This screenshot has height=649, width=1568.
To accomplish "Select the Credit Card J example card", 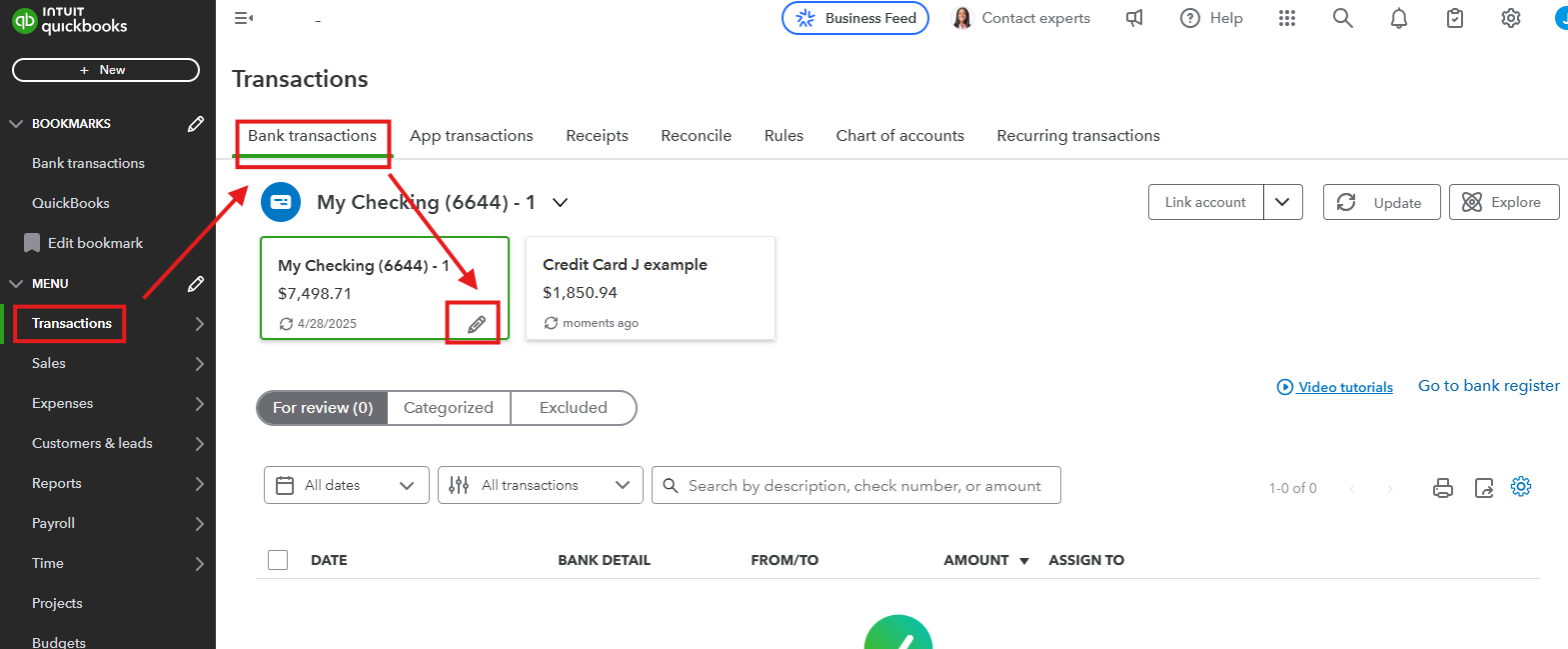I will 651,289.
